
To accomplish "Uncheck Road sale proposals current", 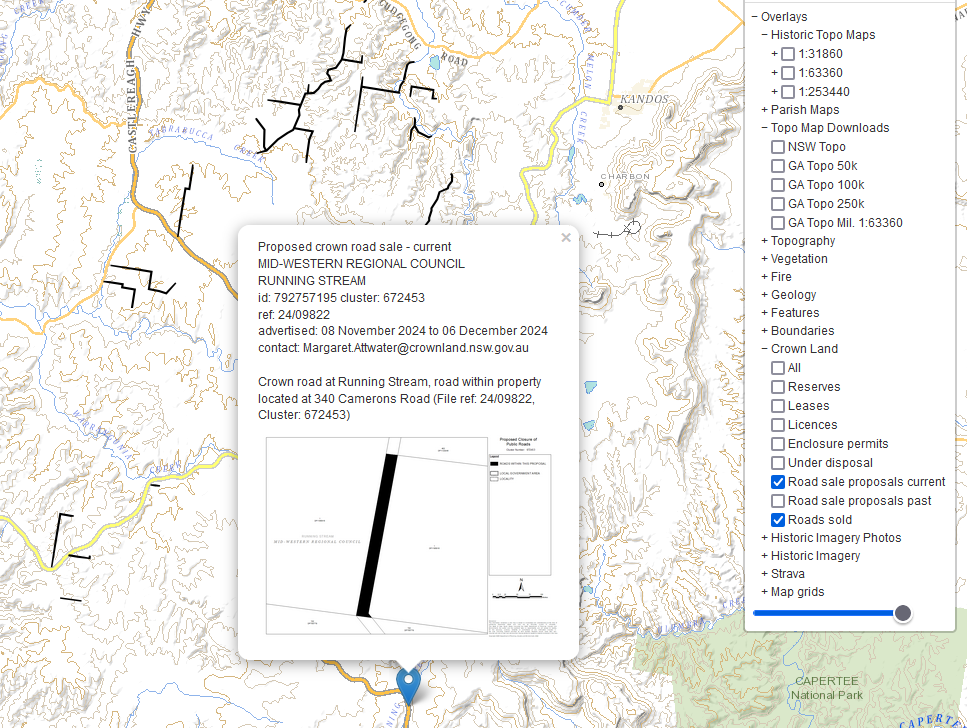I will pyautogui.click(x=778, y=482).
